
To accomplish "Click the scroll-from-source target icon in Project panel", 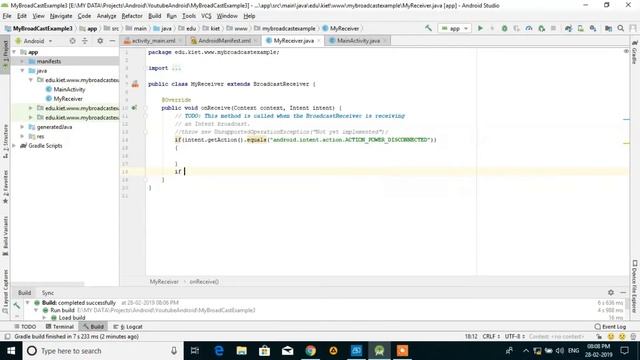I will [72, 41].
